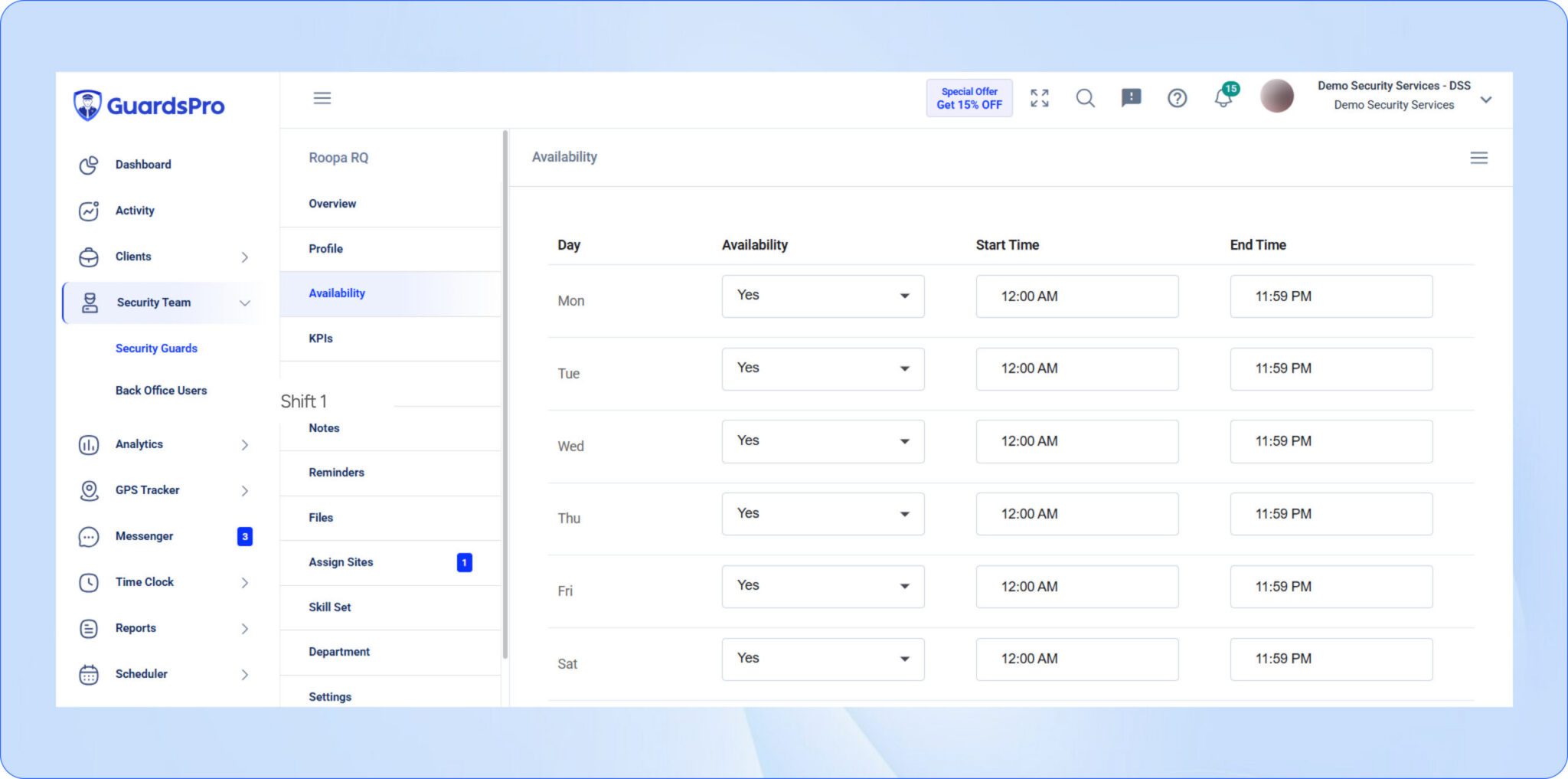Edit Friday end time field
Image resolution: width=1568 pixels, height=779 pixels.
coord(1331,587)
